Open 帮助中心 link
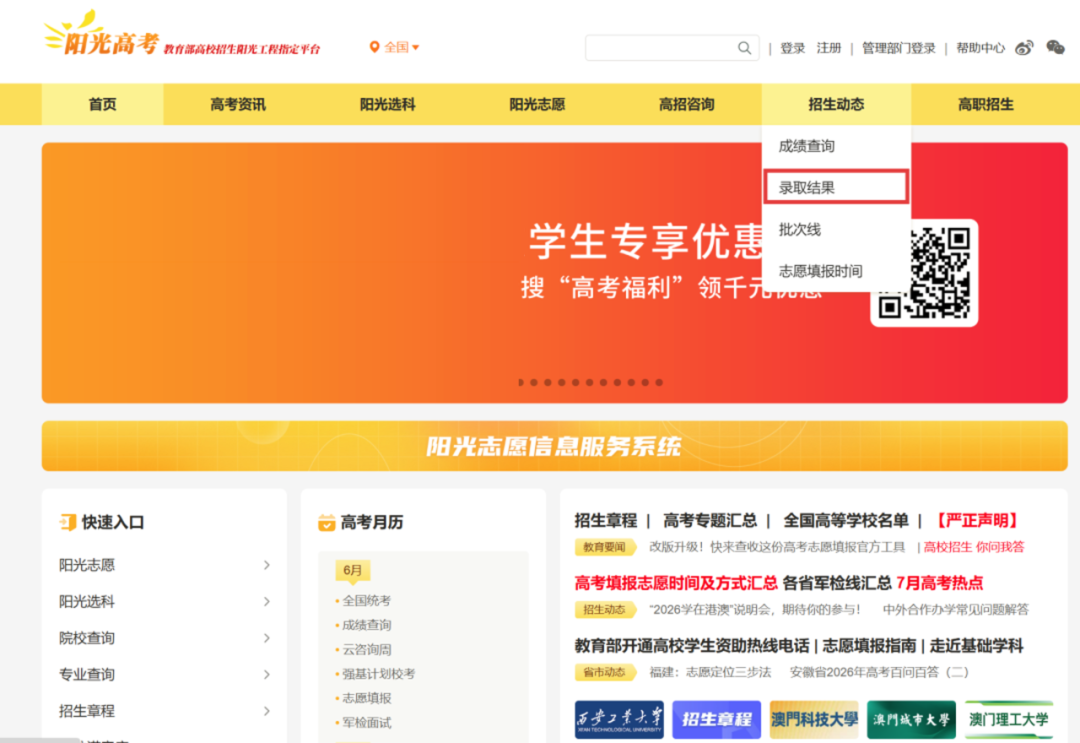The height and width of the screenshot is (743, 1080). [981, 48]
